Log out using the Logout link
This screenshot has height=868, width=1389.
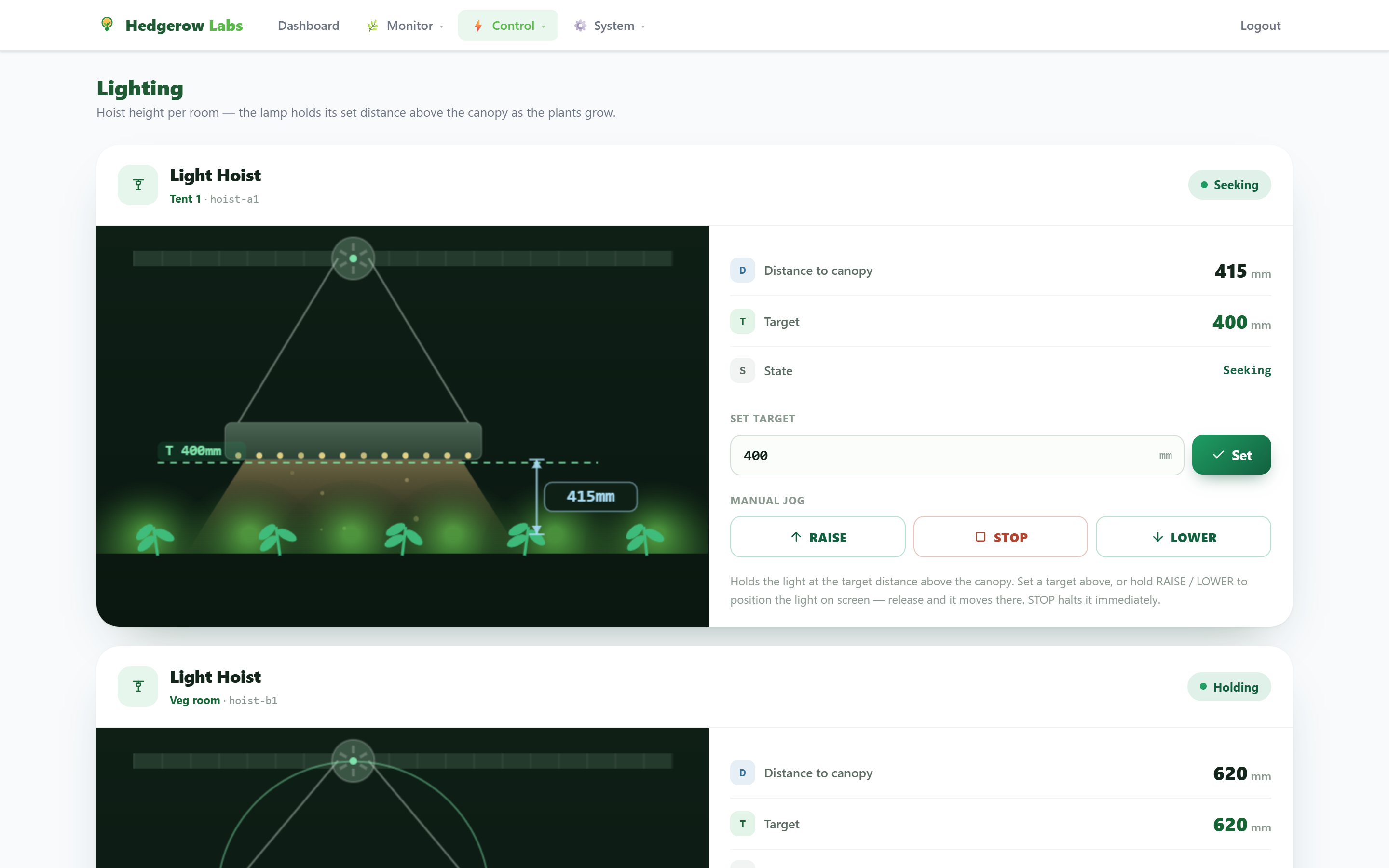pos(1260,26)
